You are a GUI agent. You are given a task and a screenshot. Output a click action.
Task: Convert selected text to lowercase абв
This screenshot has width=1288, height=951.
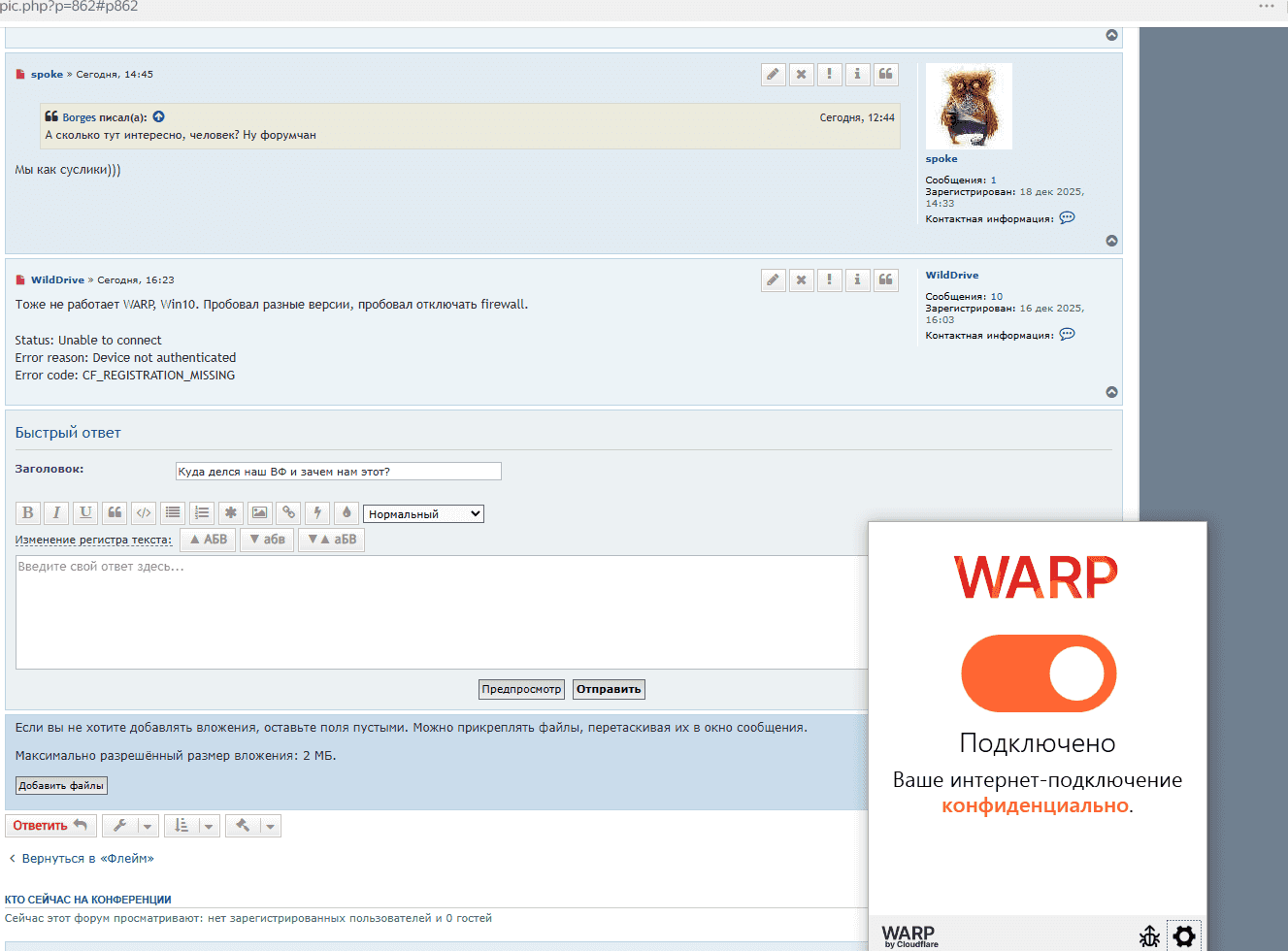click(x=267, y=540)
